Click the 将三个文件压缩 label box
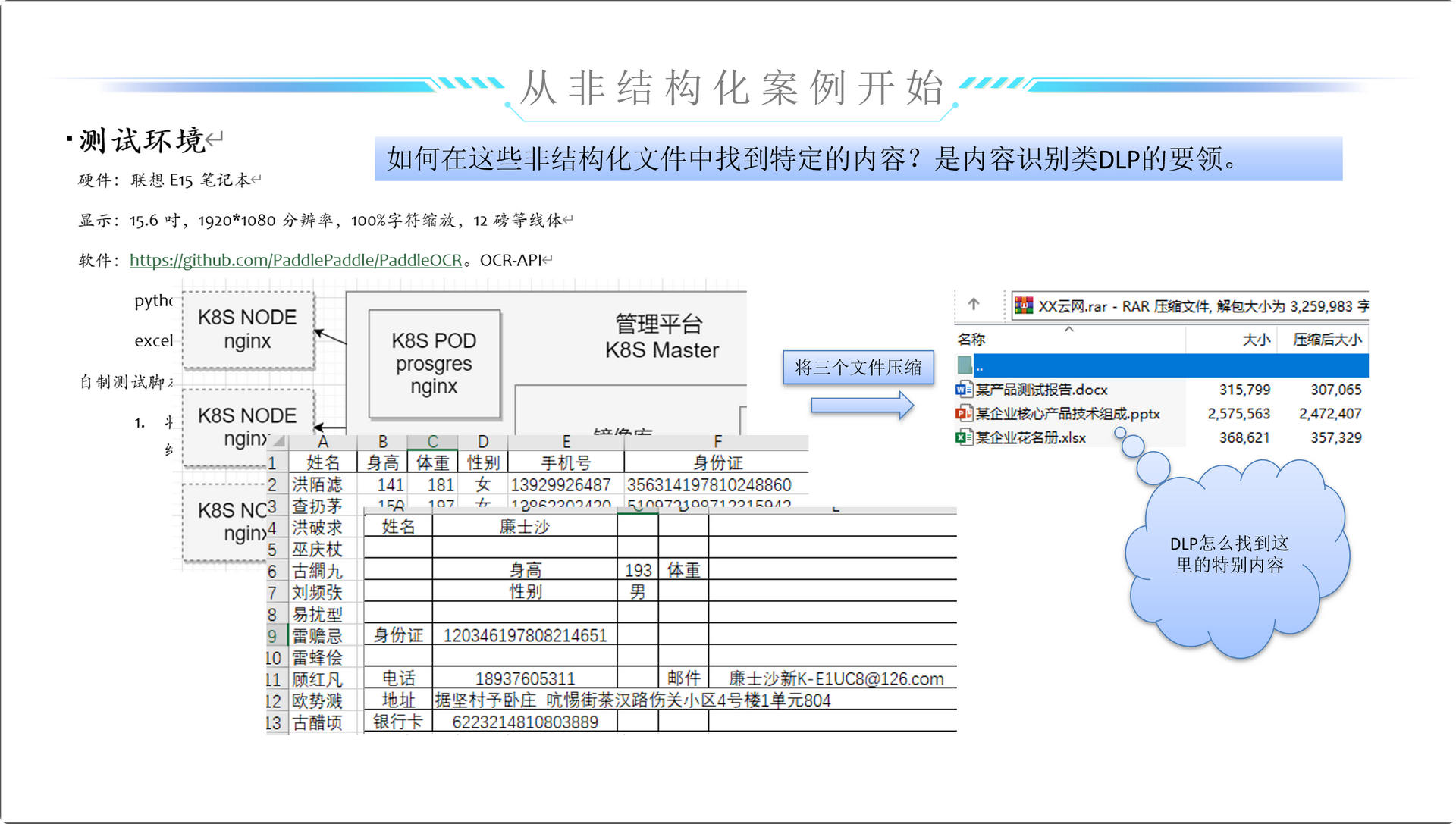The height and width of the screenshot is (824, 1456). pos(858,368)
